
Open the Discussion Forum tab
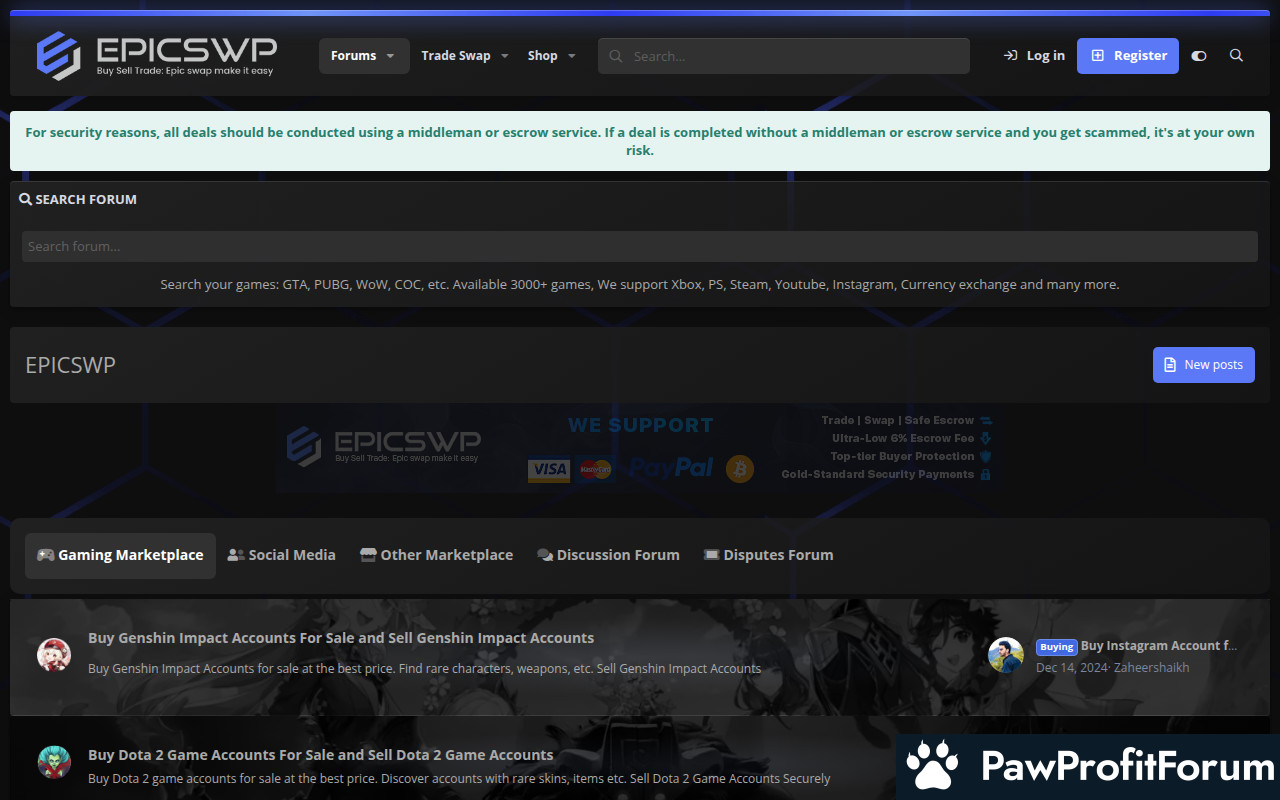(608, 555)
